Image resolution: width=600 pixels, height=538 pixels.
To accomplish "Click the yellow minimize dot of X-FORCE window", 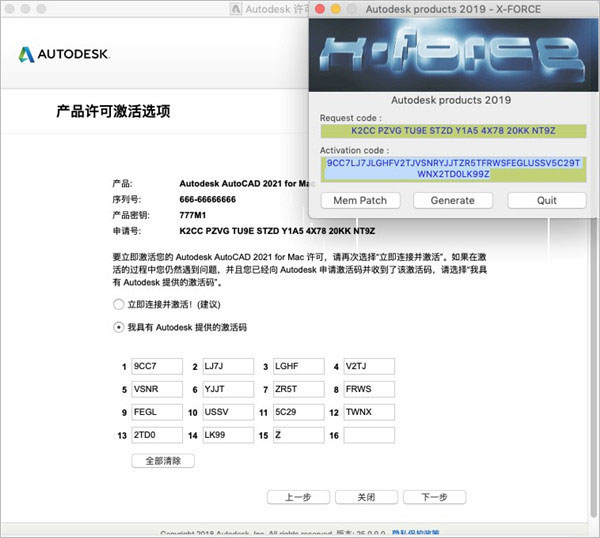I will (336, 9).
